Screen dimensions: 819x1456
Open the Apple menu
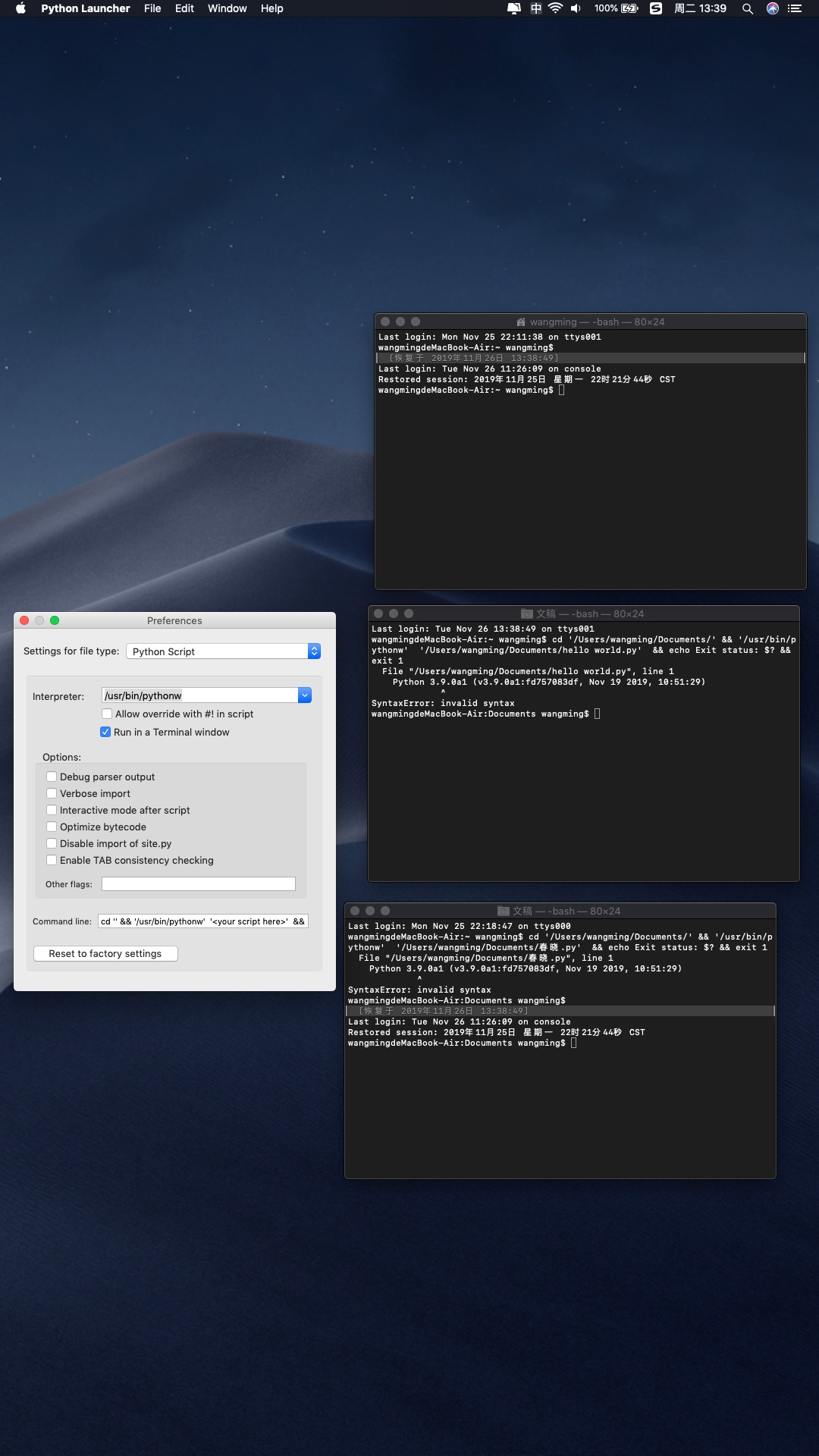pyautogui.click(x=20, y=8)
